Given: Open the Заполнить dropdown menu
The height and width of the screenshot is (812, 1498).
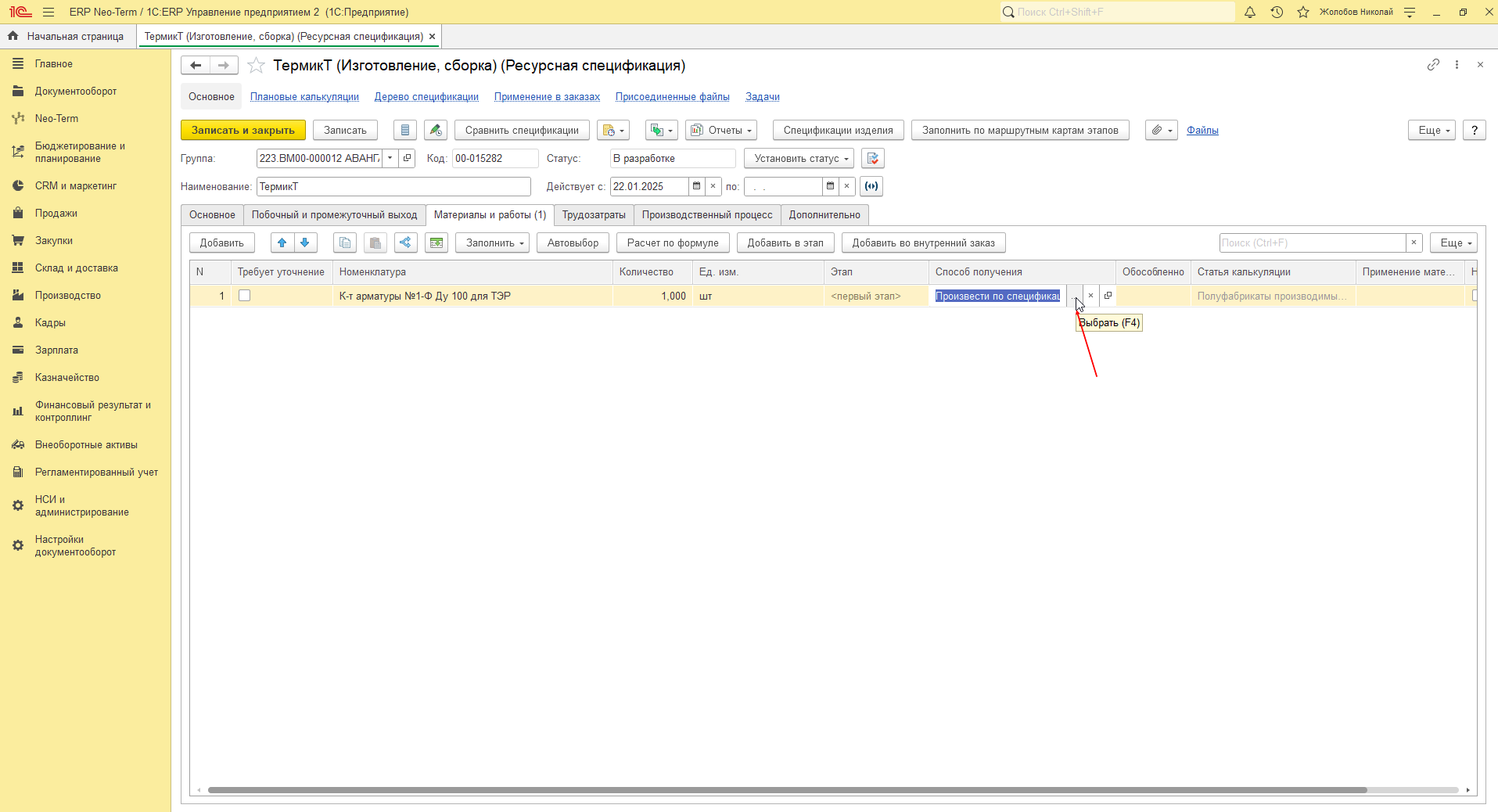Looking at the screenshot, I should click(x=493, y=243).
